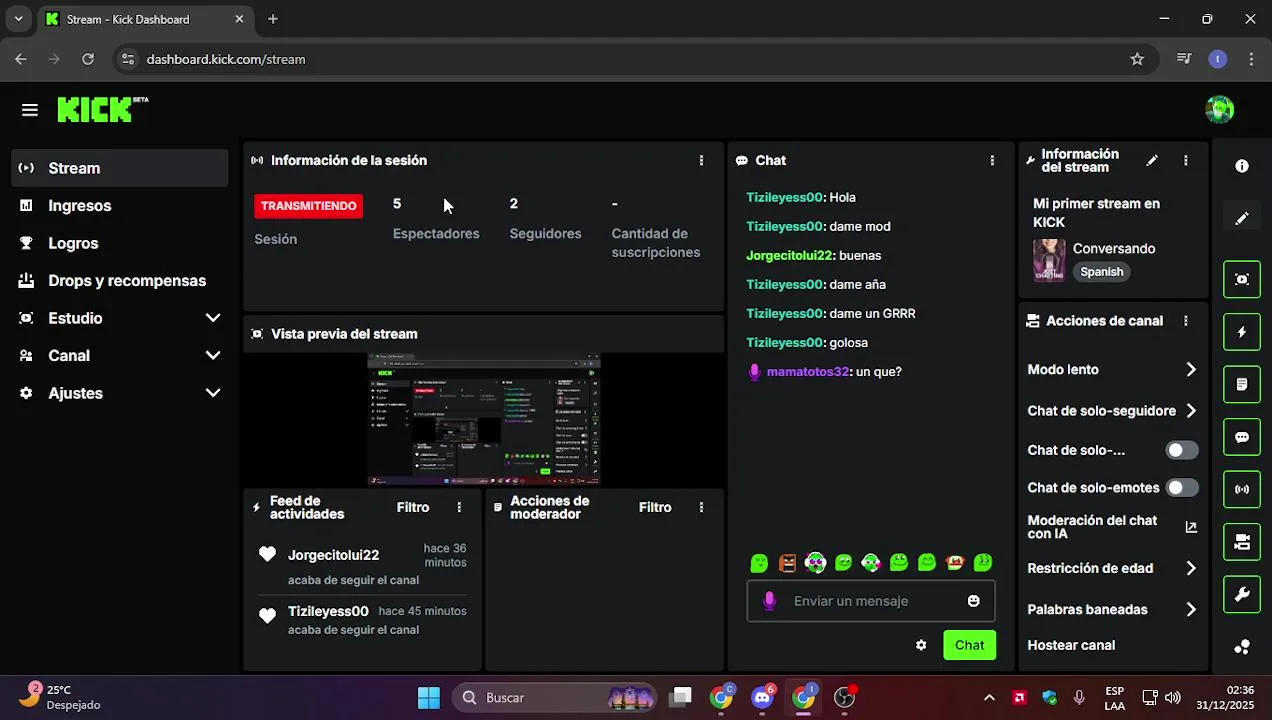Open Windows Start menu

click(428, 697)
